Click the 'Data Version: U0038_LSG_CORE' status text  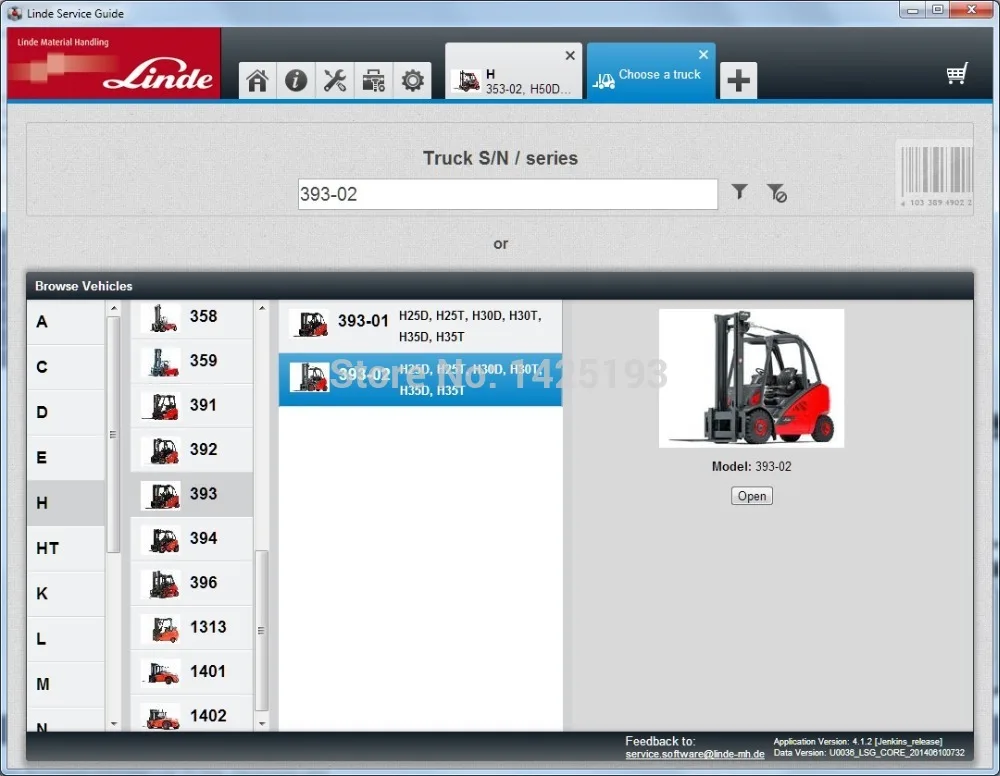tap(869, 753)
